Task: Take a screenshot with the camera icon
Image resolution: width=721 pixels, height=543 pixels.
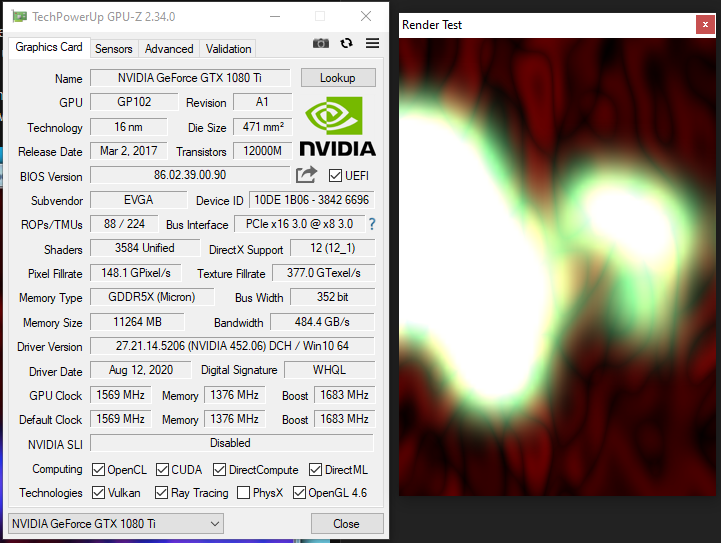Action: [320, 43]
